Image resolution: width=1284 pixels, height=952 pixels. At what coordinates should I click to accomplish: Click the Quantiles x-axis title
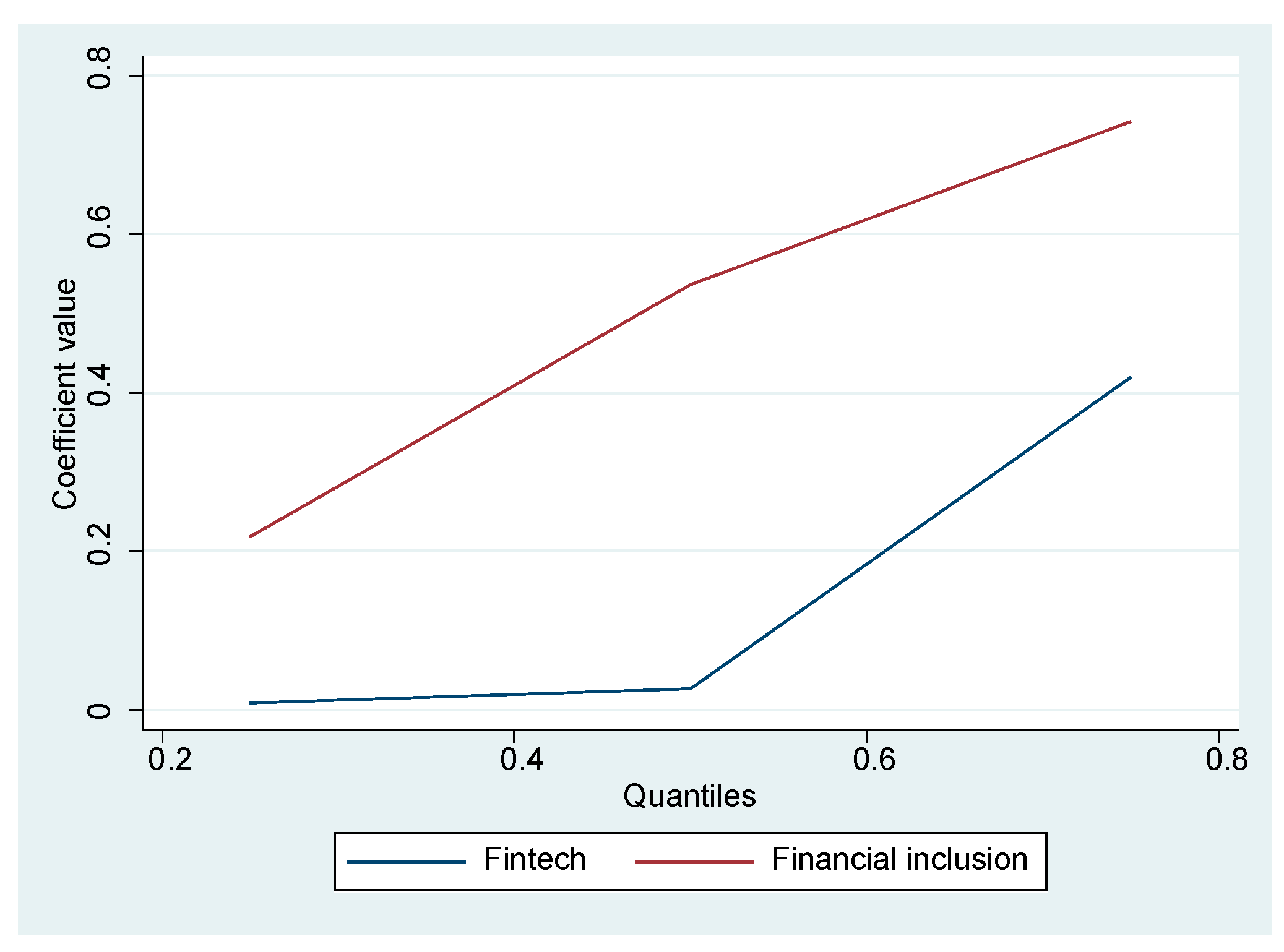(689, 795)
